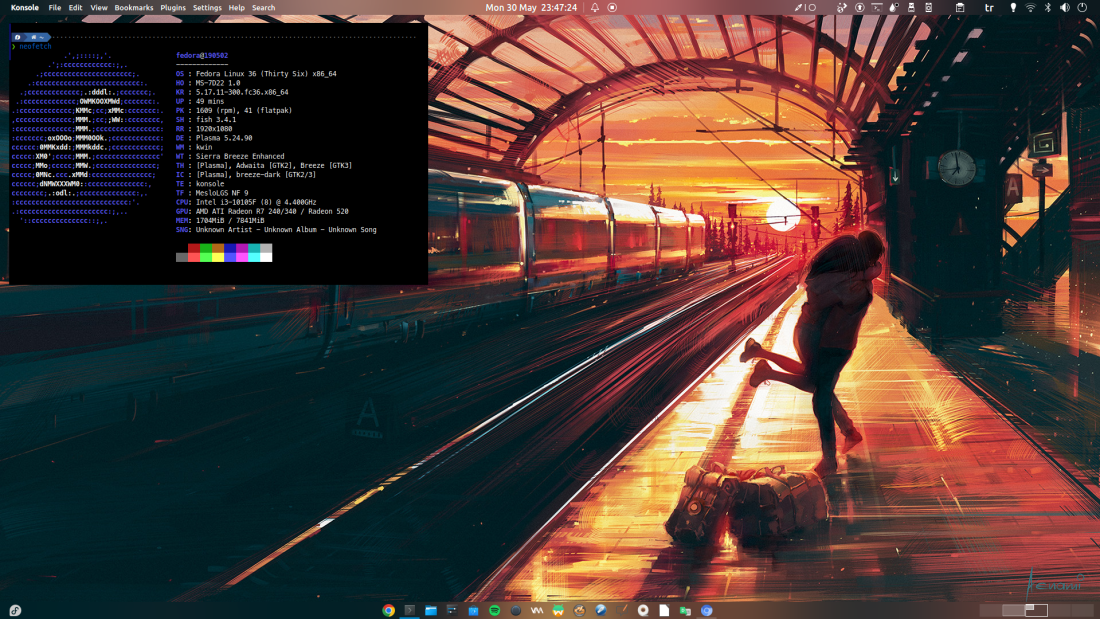Open the blue file manager dock icon
This screenshot has height=619, width=1100.
(431, 611)
